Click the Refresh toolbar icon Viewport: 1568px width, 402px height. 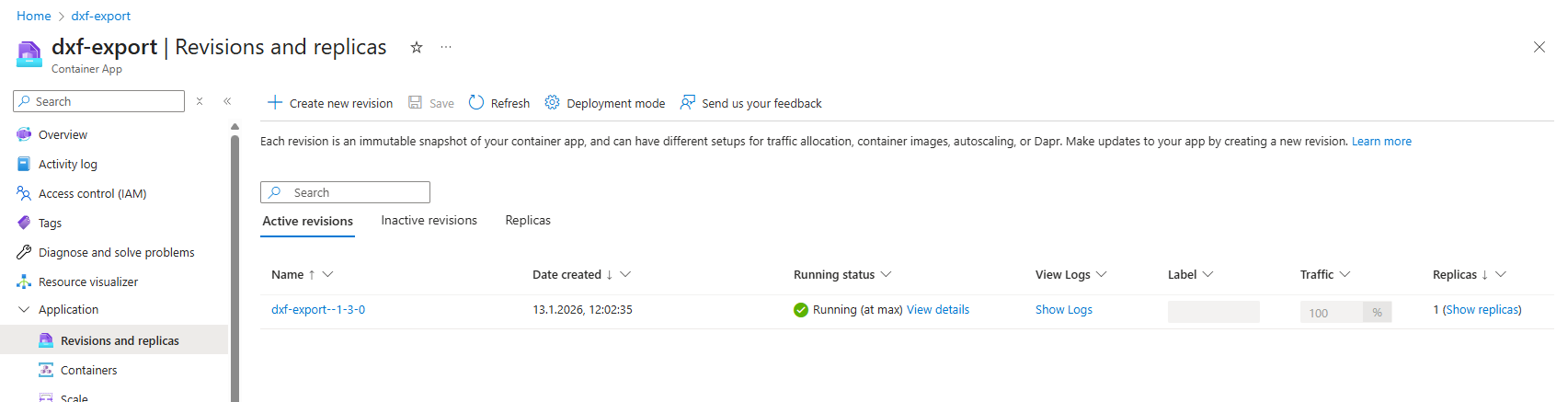[x=476, y=103]
